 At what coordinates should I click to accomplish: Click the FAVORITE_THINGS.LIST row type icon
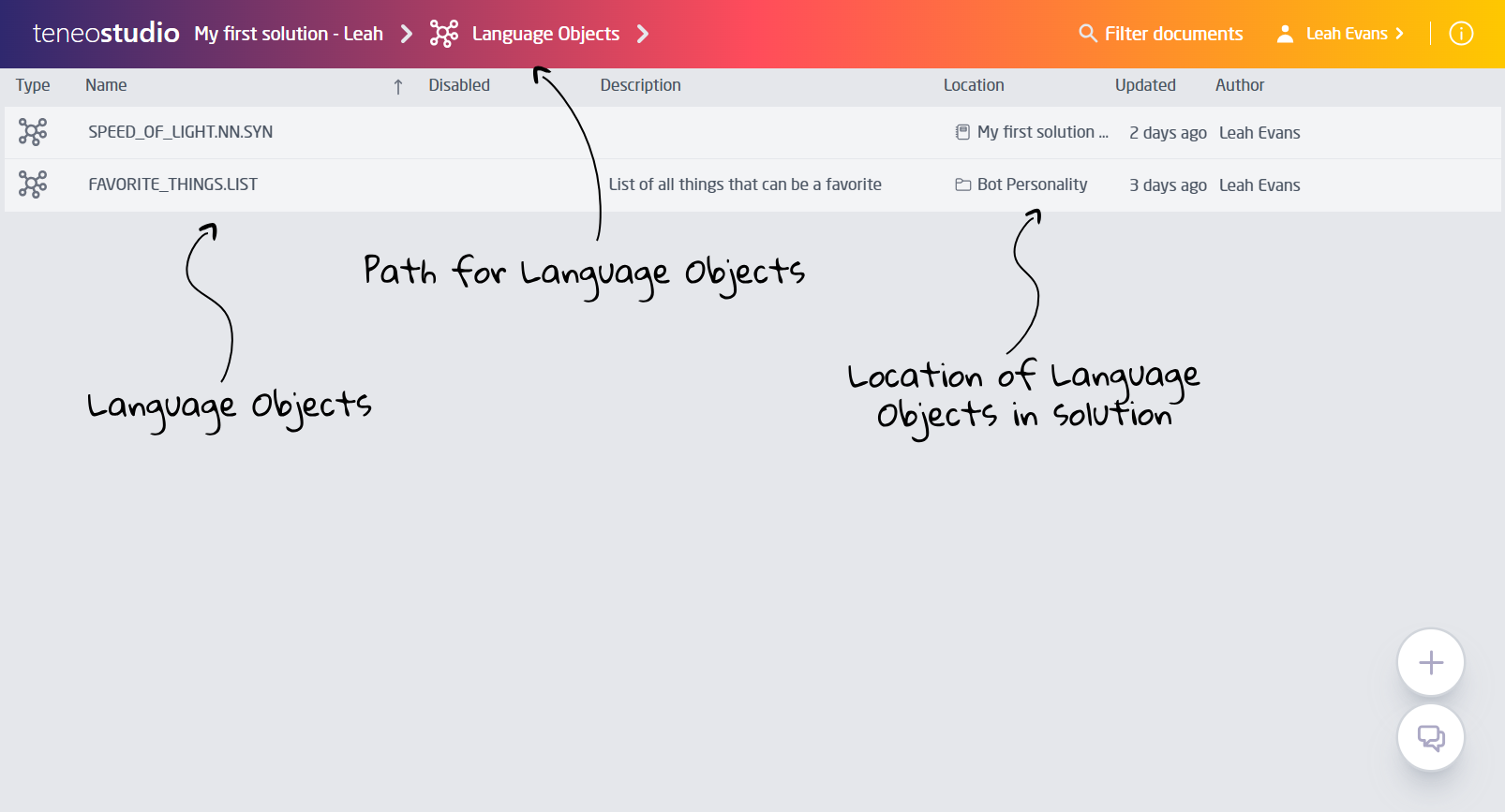coord(33,185)
